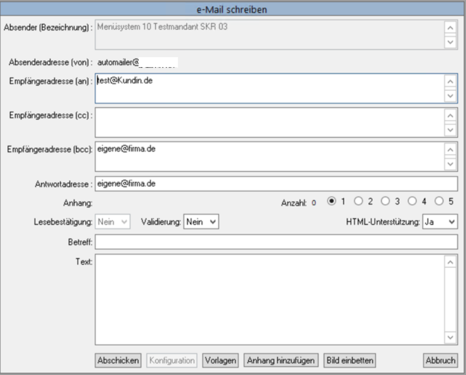Click the Empfängeradresse (cc) field
Image resolution: width=466 pixels, height=375 pixels.
270,122
